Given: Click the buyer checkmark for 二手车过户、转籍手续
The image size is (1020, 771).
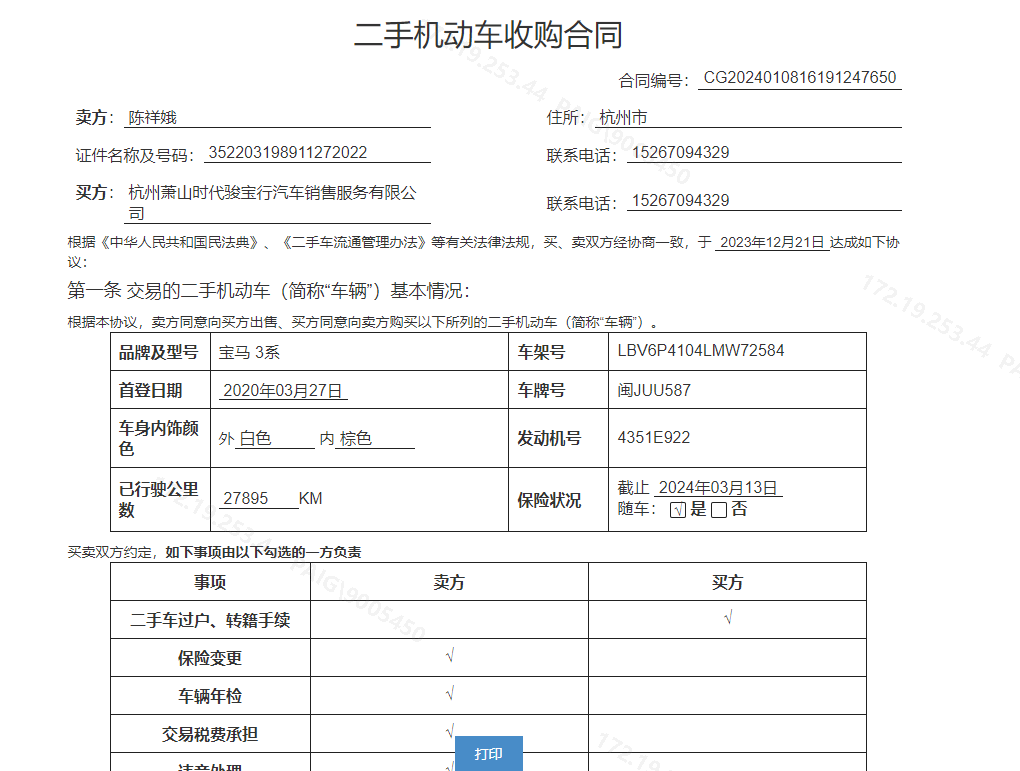Looking at the screenshot, I should point(728,617).
